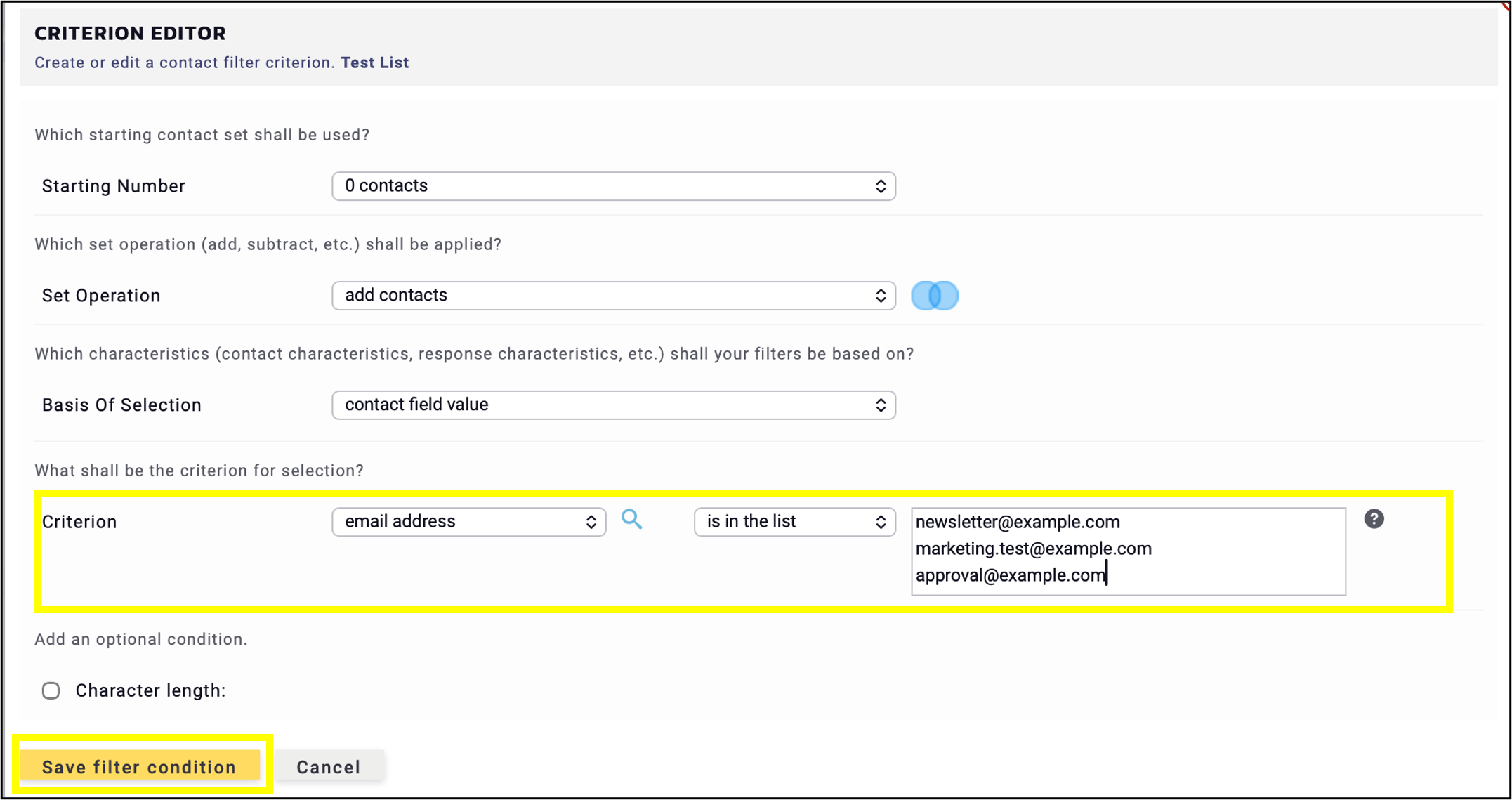Image resolution: width=1512 pixels, height=800 pixels.
Task: Open the Basis Of Selection dropdown
Action: (x=613, y=405)
